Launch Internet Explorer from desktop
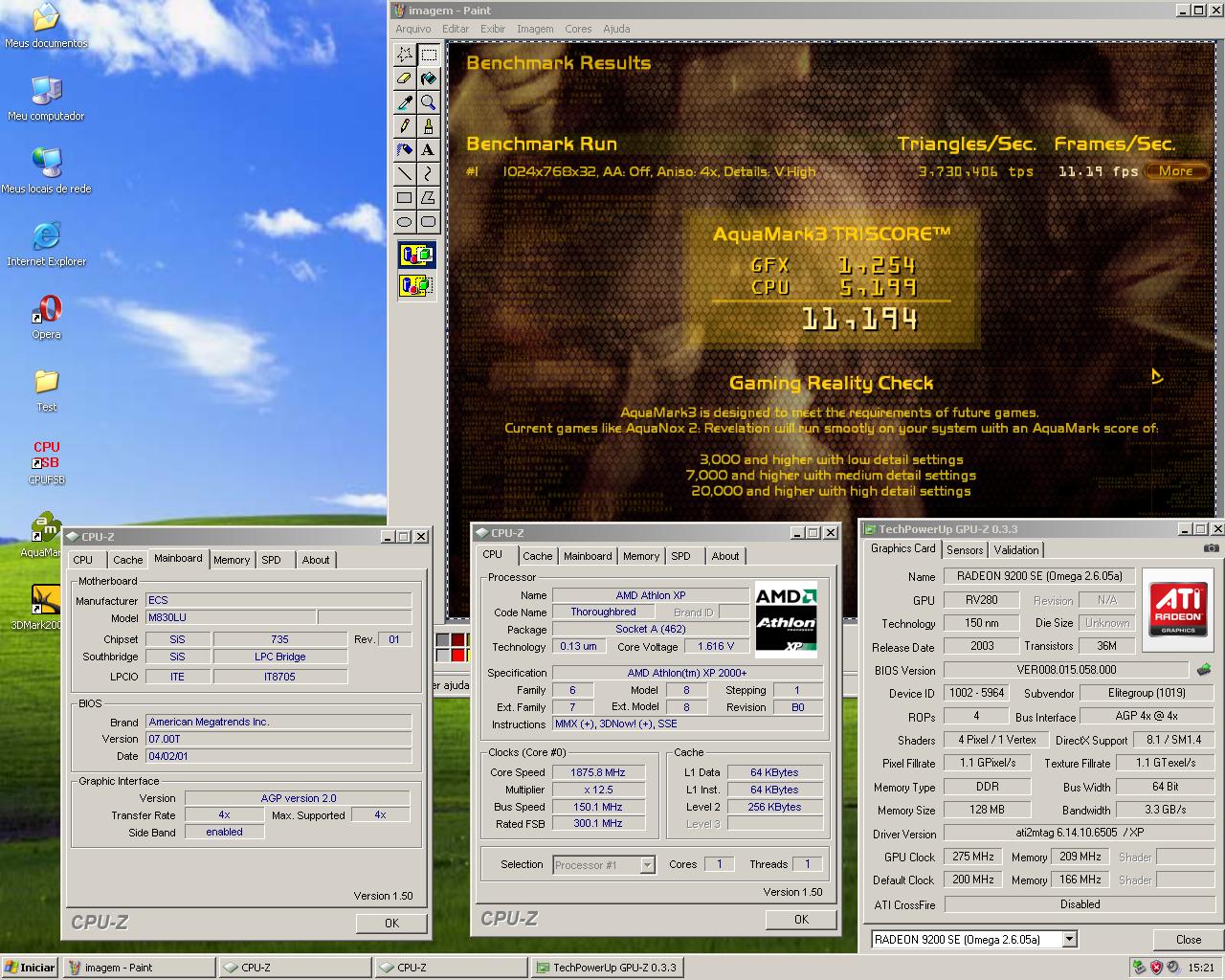1225x980 pixels. (x=46, y=244)
